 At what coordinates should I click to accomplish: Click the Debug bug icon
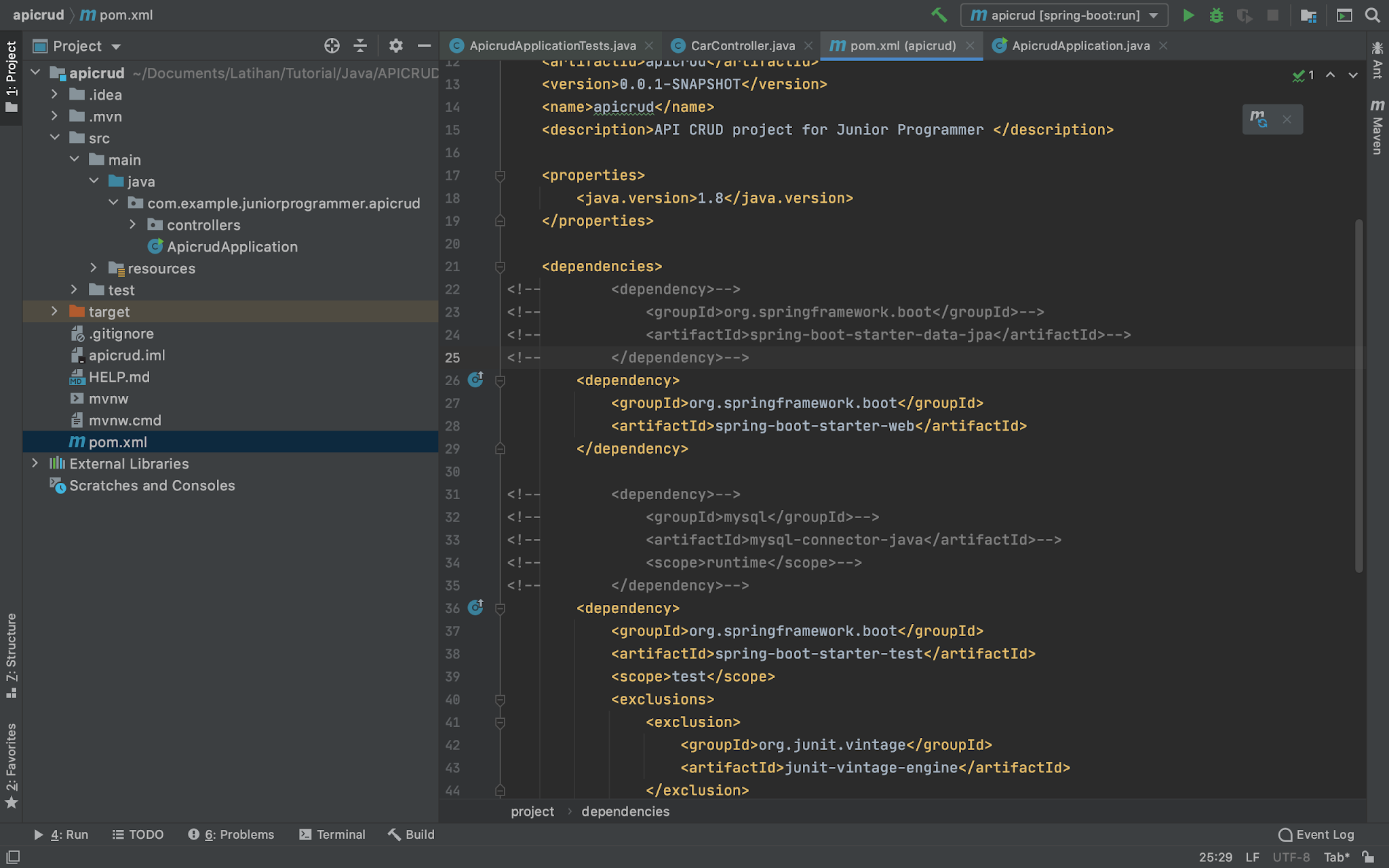1216,15
